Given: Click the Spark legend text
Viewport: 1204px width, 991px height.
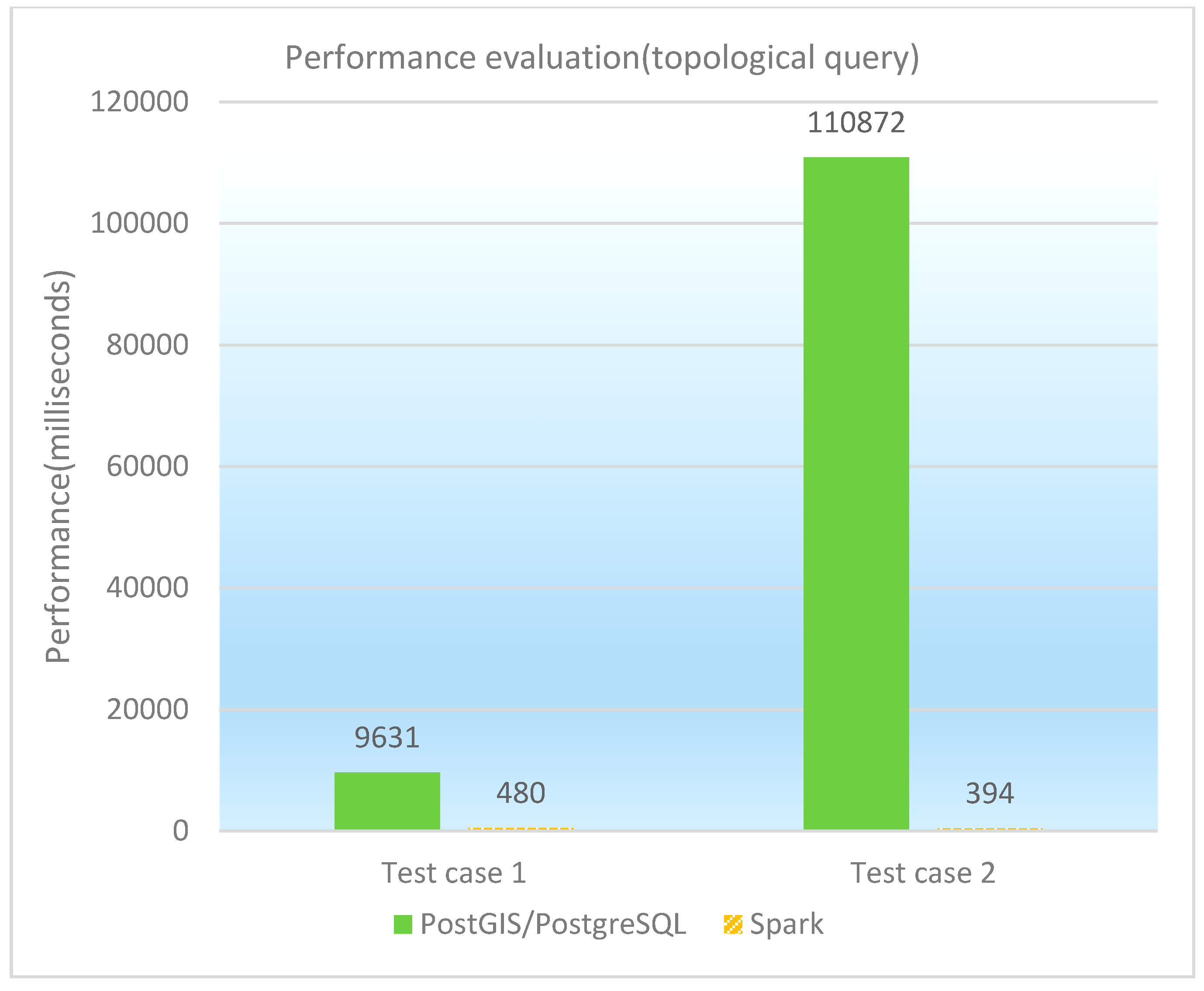Looking at the screenshot, I should click(786, 924).
